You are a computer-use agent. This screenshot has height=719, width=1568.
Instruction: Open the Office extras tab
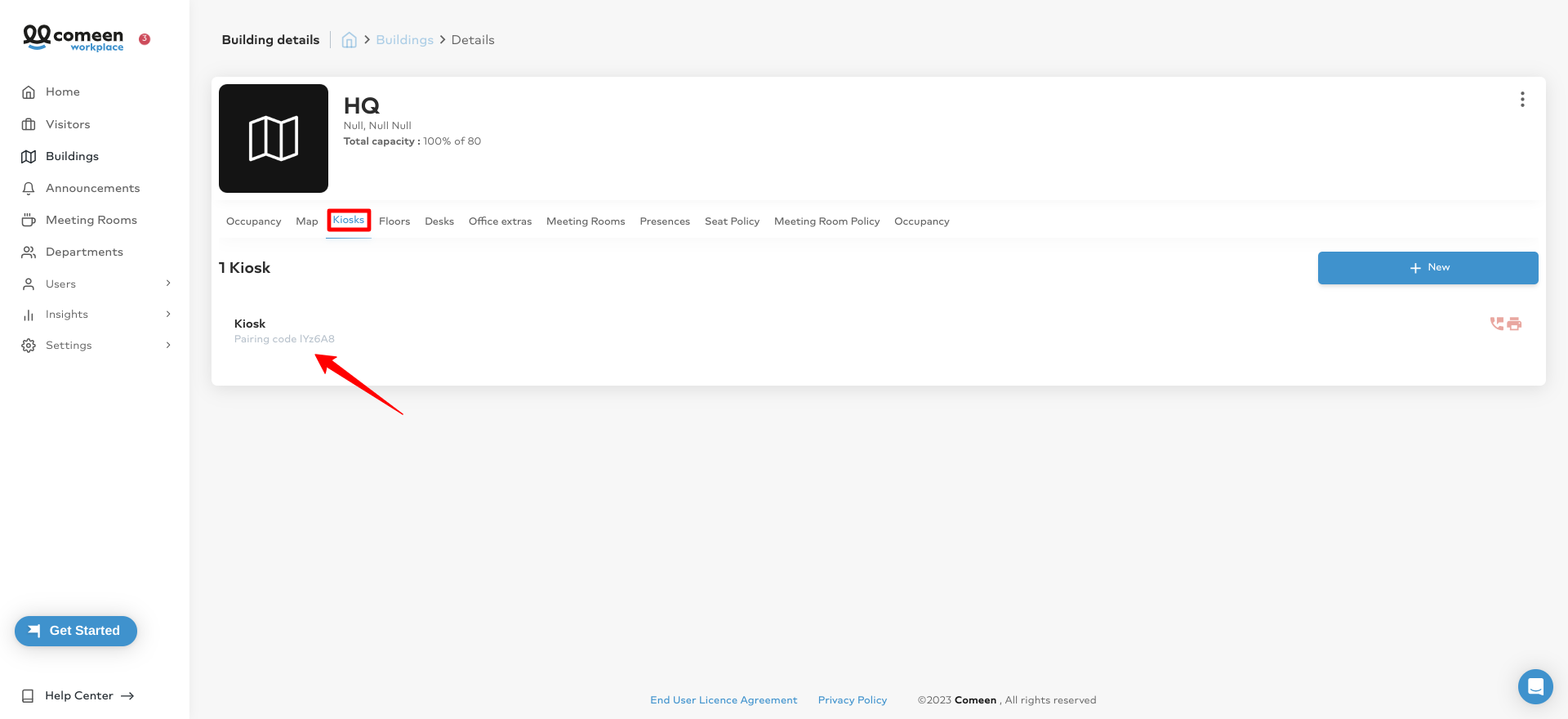(x=500, y=221)
